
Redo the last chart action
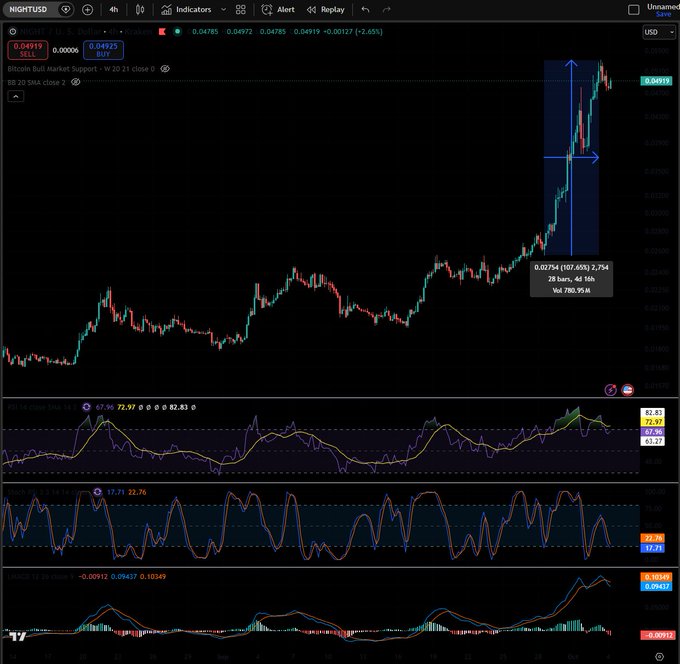[386, 10]
